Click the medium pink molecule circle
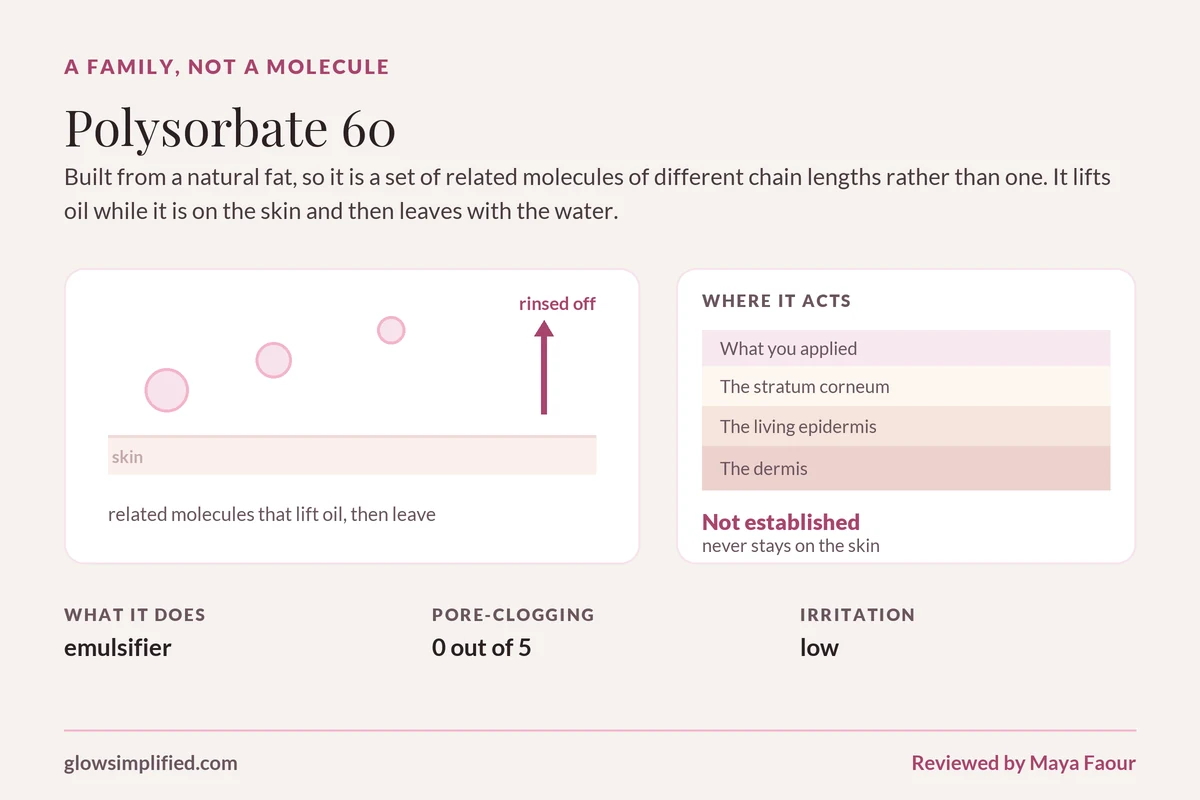Screen dimensions: 1200x800 (x=274, y=360)
